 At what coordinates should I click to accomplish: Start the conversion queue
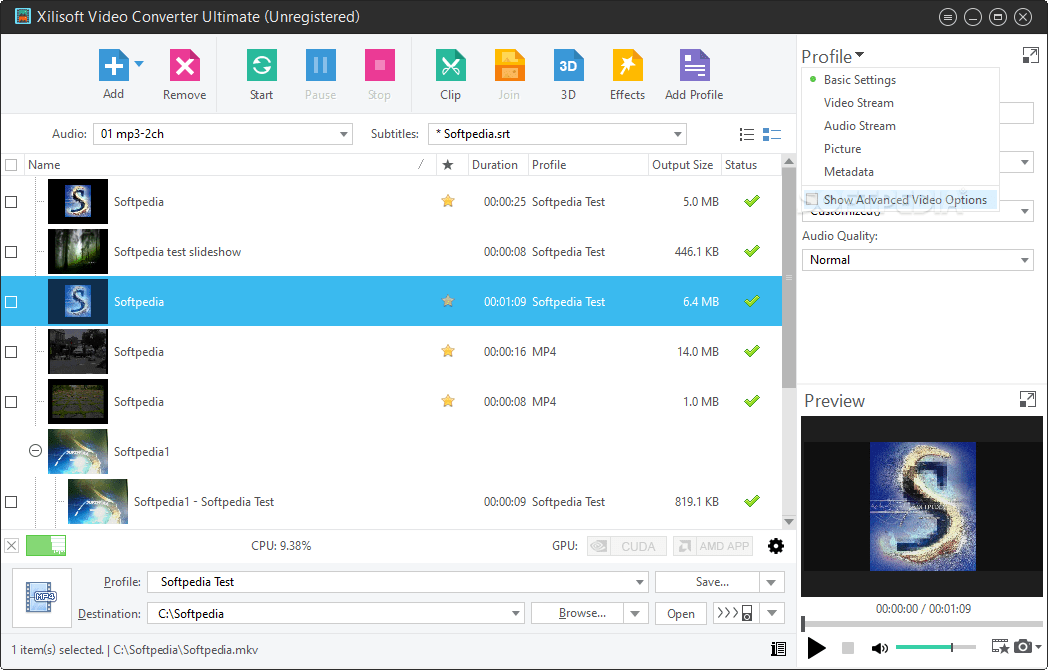[261, 74]
